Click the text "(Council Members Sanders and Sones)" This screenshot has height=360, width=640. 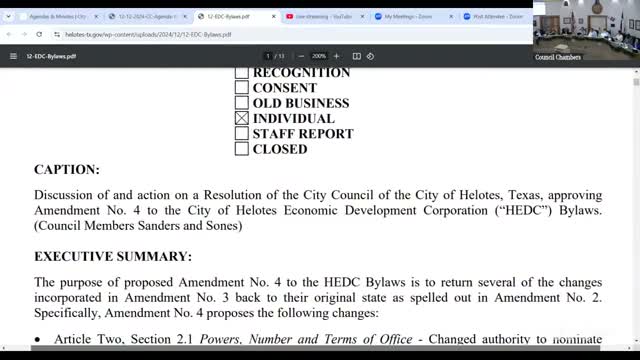point(138,226)
